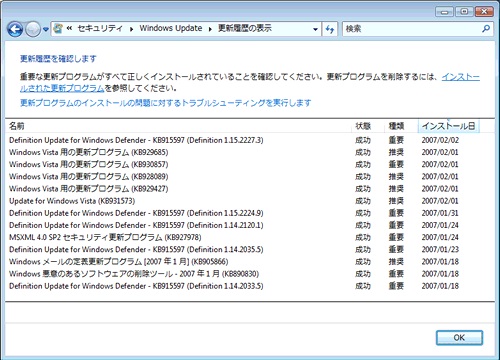Select Defender Definition 1.14.2033.5 row
The image size is (500, 360).
[x=250, y=286]
